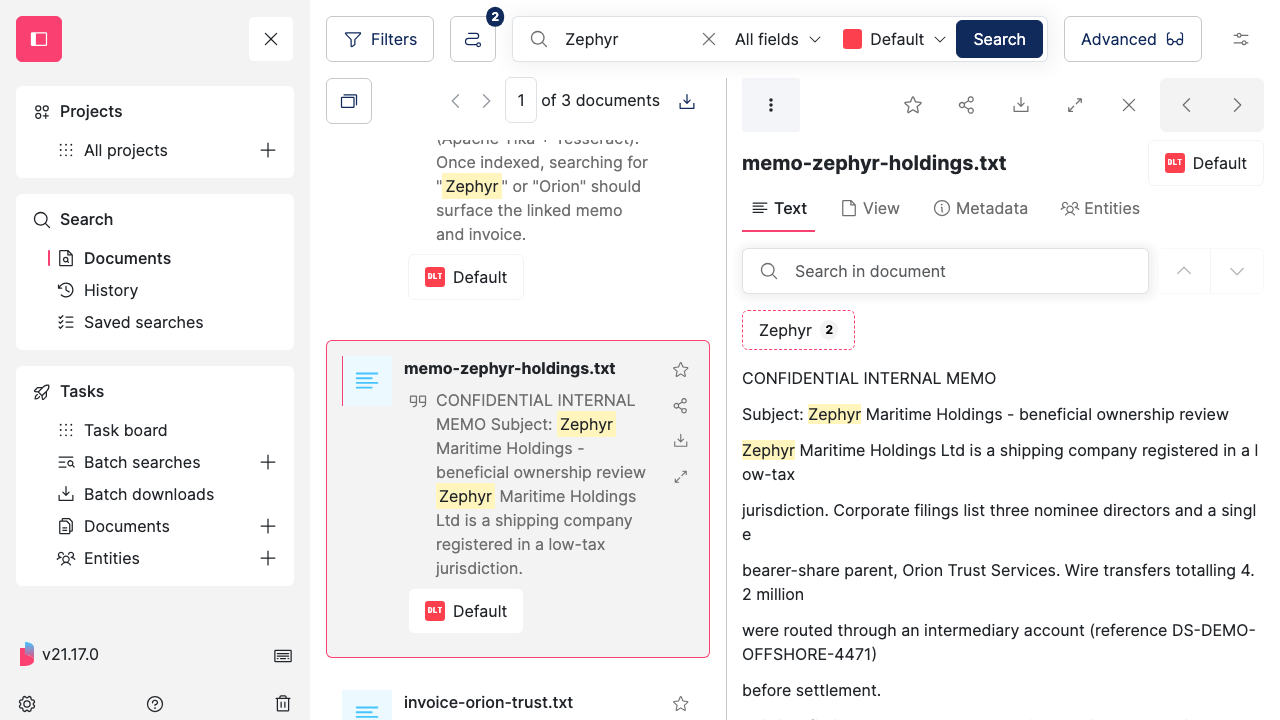Click the trash bin icon in sidebar footer
The height and width of the screenshot is (720, 1280).
click(x=283, y=704)
